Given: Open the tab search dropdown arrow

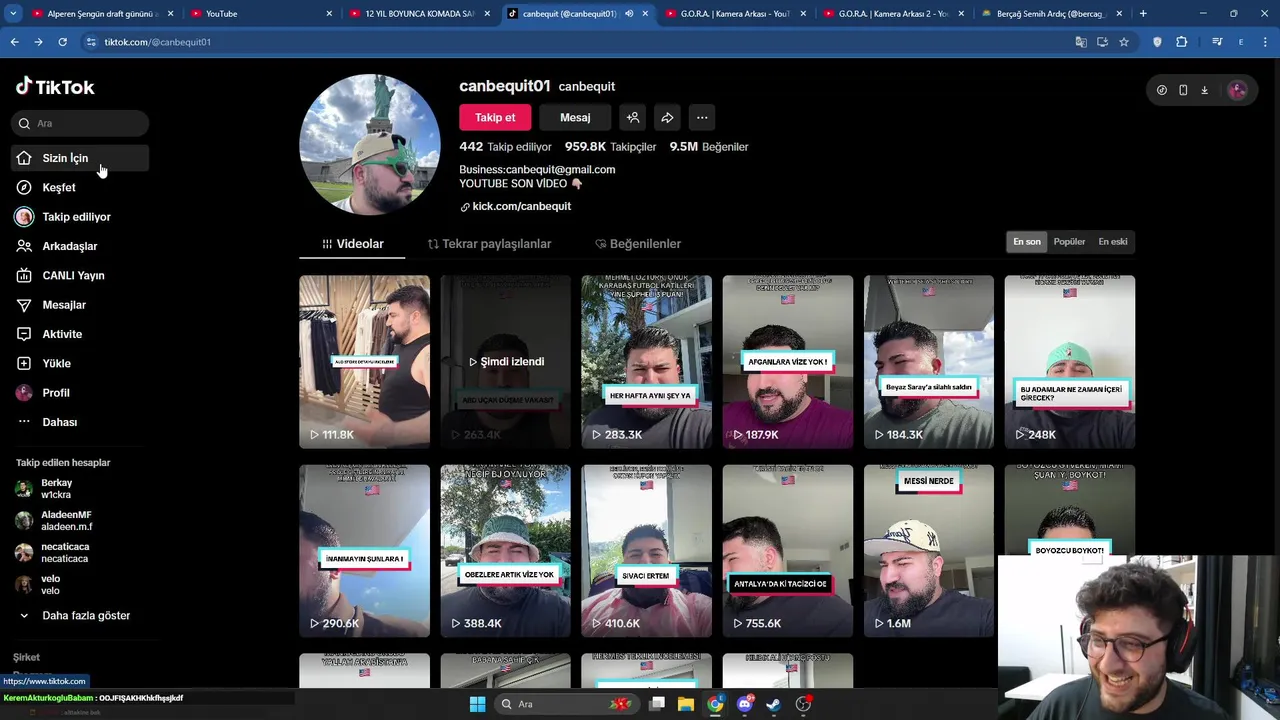Looking at the screenshot, I should pyautogui.click(x=13, y=14).
